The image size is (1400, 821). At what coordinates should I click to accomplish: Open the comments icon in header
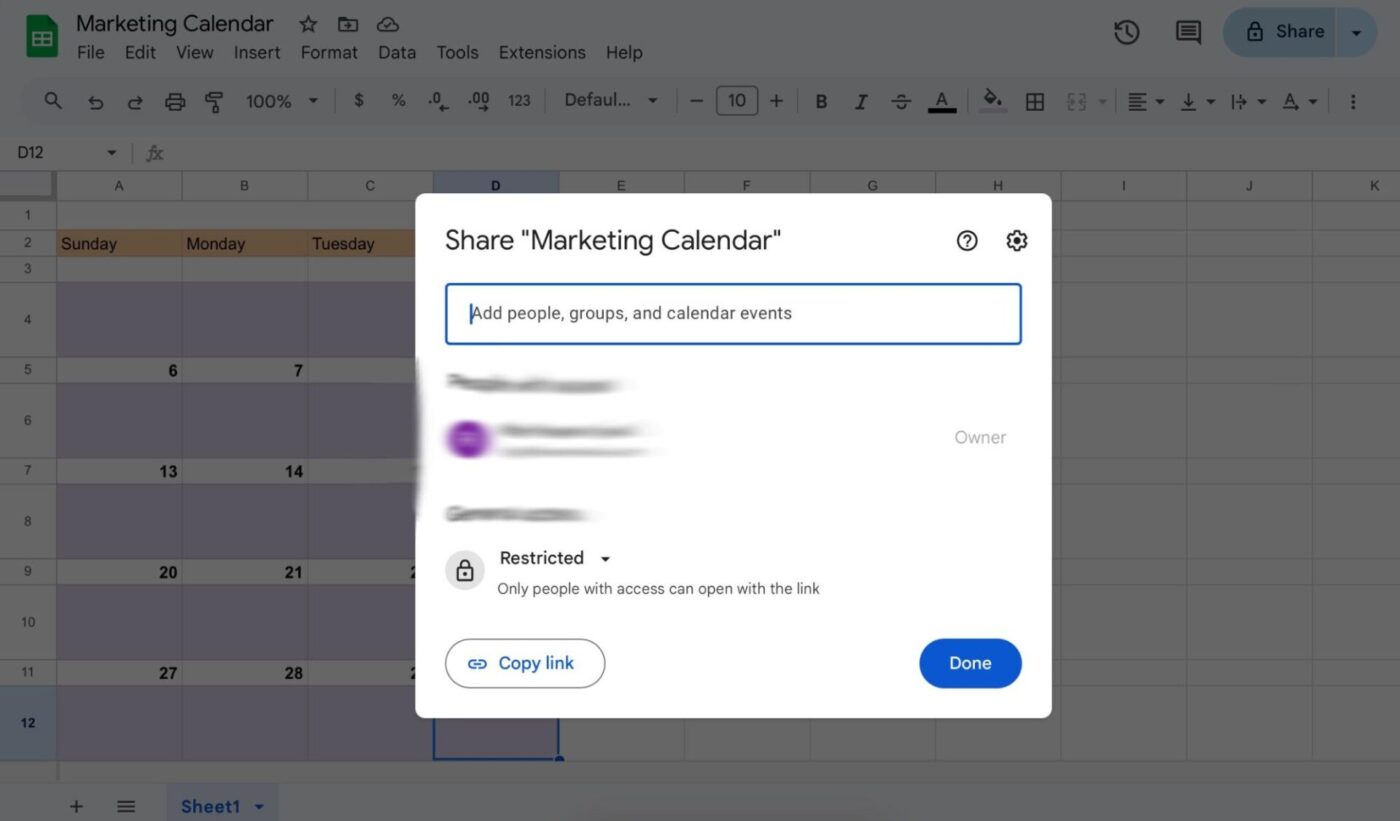[x=1188, y=32]
